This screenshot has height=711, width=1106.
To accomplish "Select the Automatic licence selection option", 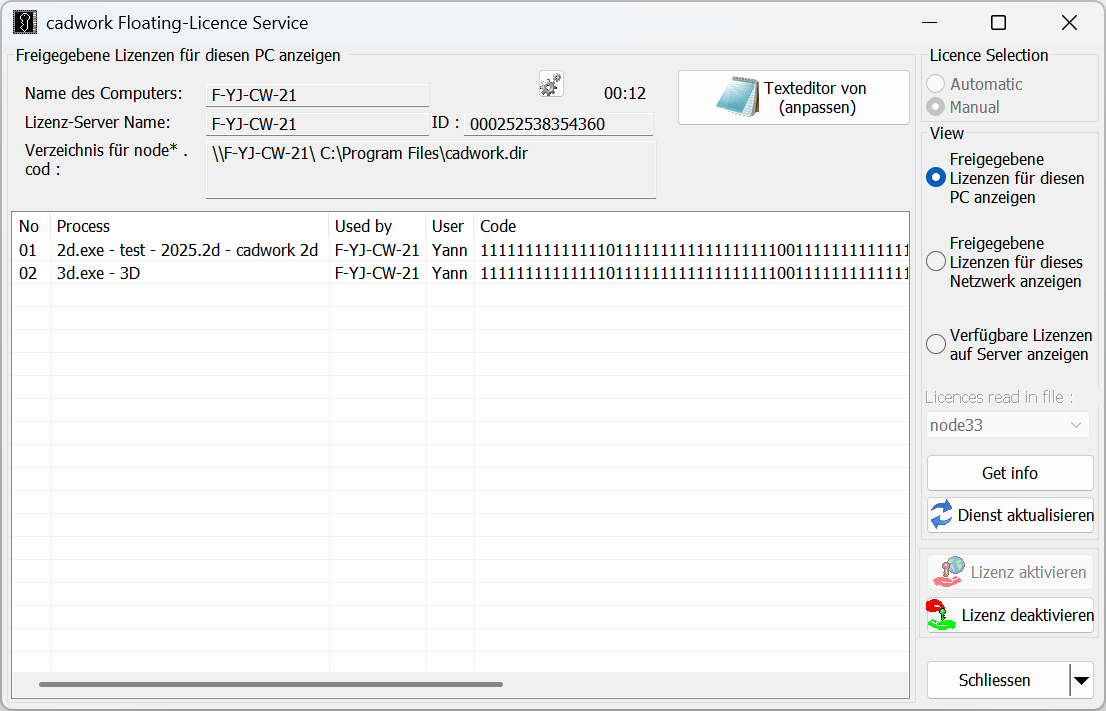I will (x=935, y=84).
